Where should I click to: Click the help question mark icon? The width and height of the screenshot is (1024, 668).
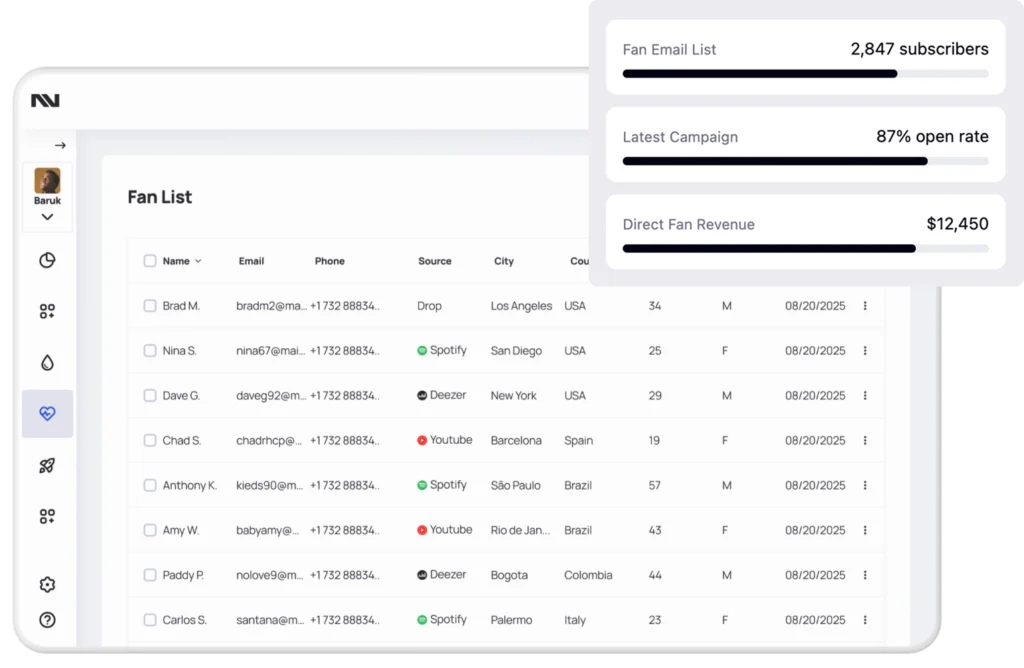coord(47,619)
